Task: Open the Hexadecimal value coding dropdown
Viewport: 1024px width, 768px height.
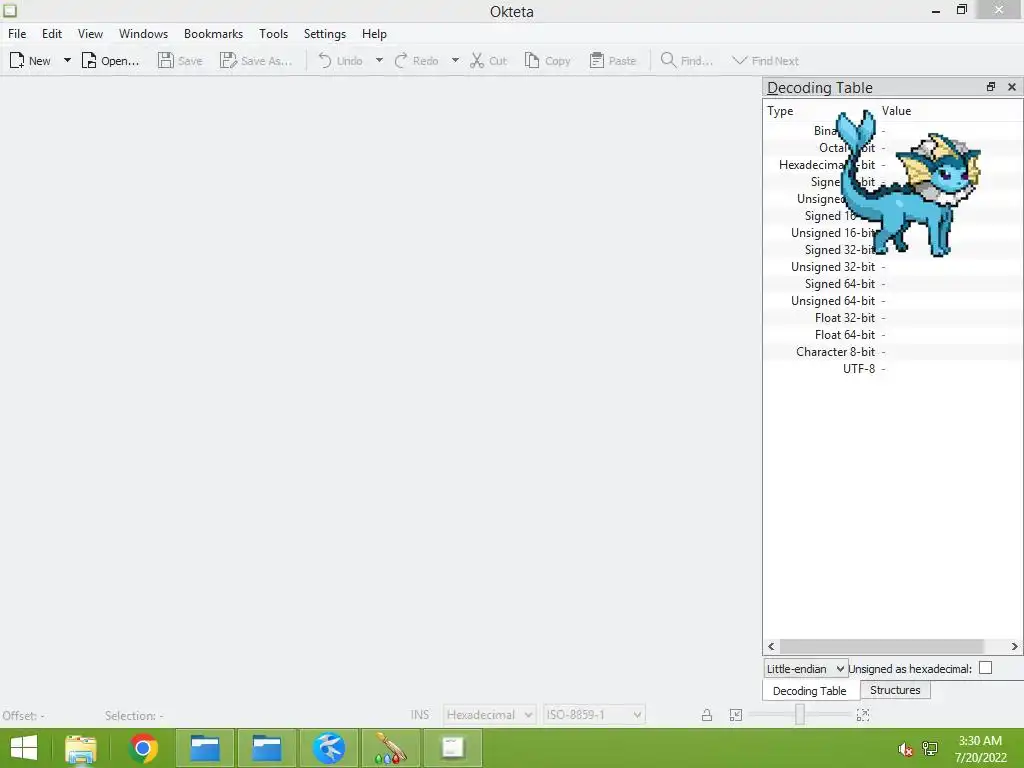Action: 489,715
